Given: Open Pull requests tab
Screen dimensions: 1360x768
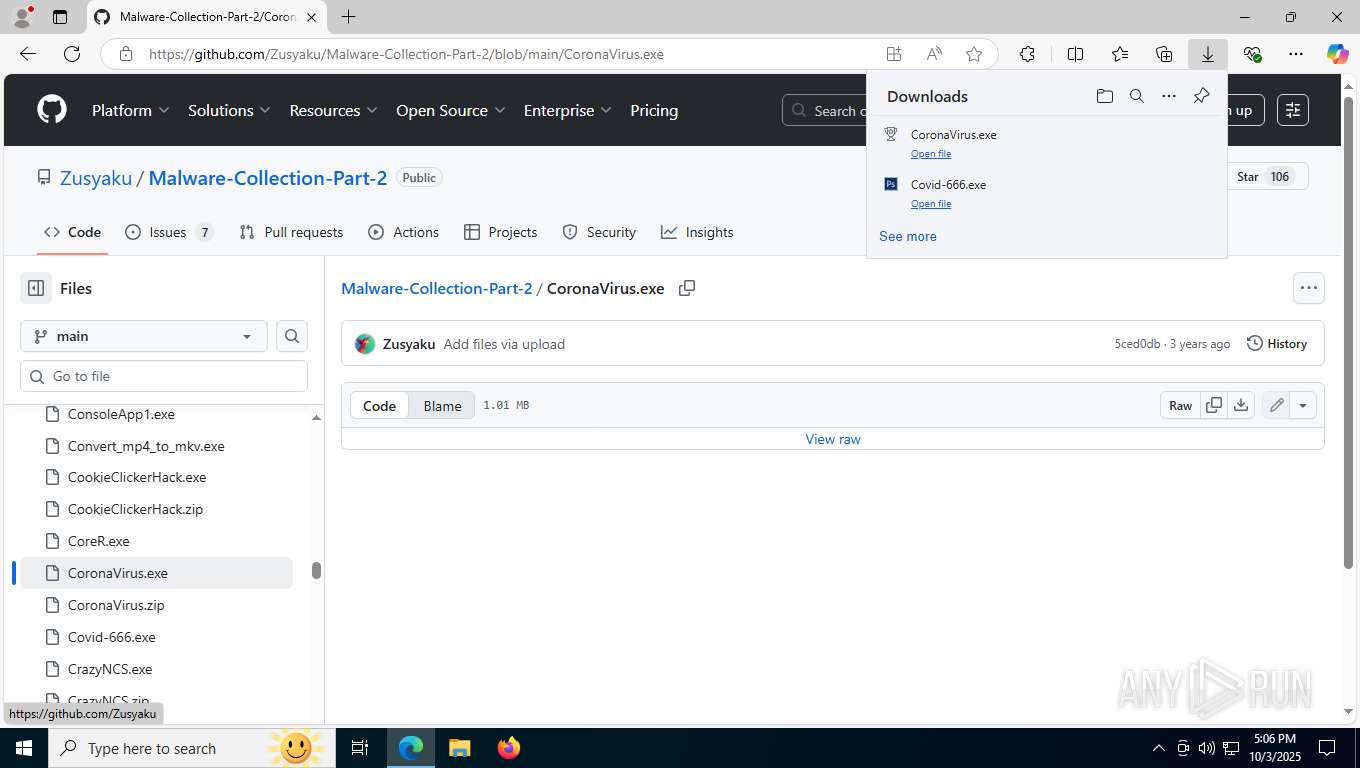Looking at the screenshot, I should click(291, 232).
